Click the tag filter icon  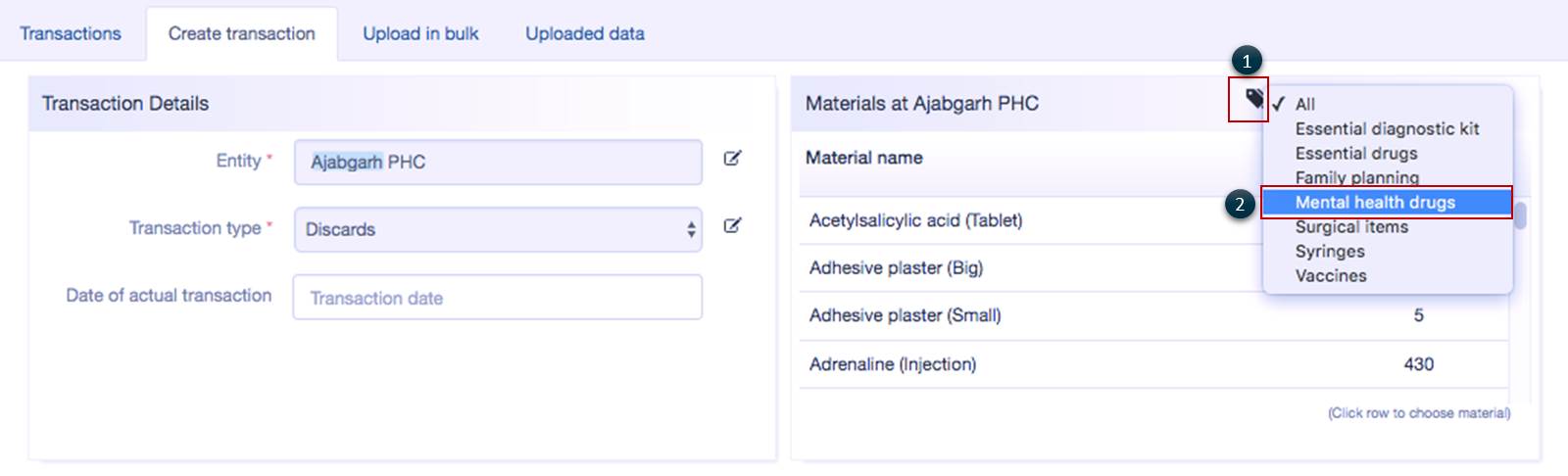1253,99
